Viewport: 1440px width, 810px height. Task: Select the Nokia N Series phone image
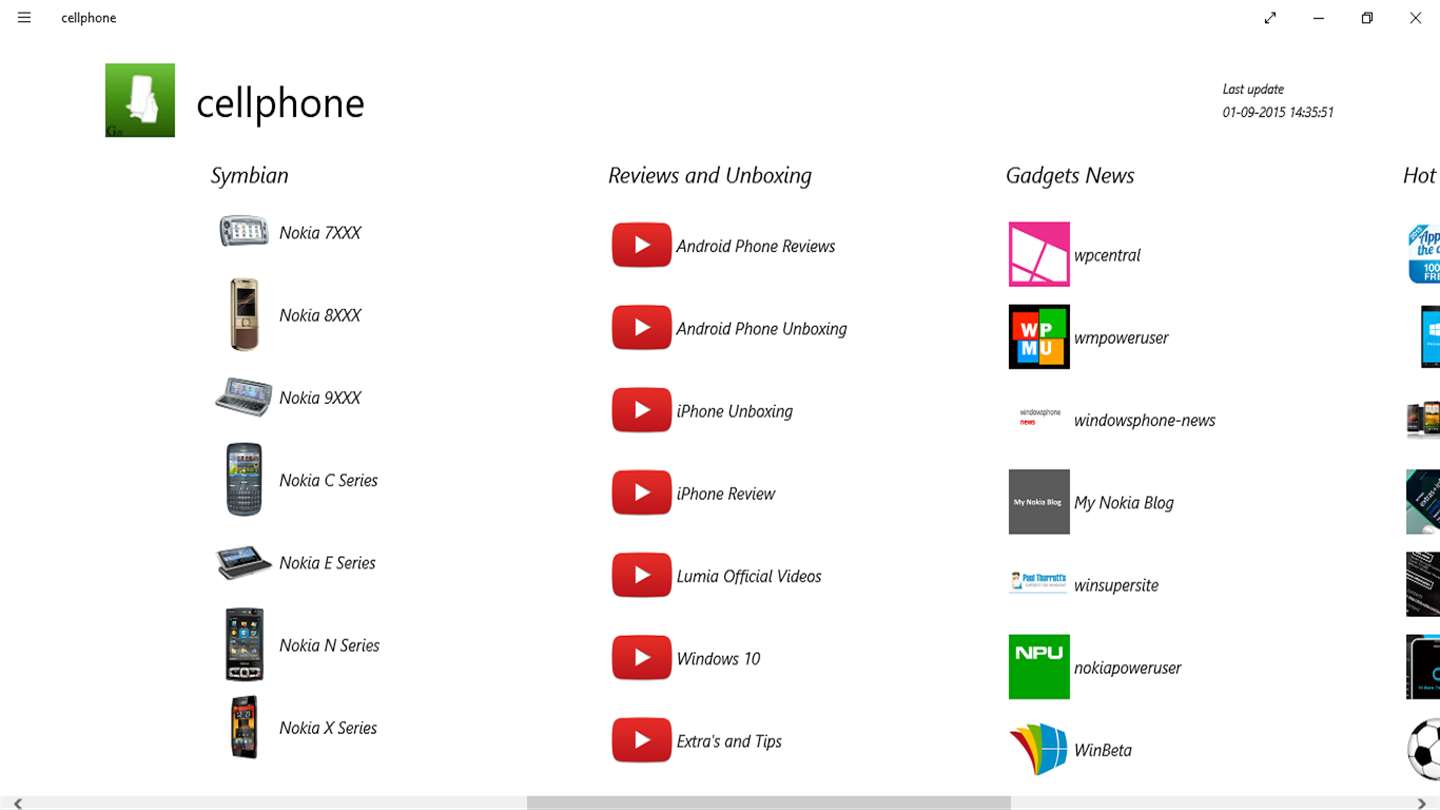(244, 645)
